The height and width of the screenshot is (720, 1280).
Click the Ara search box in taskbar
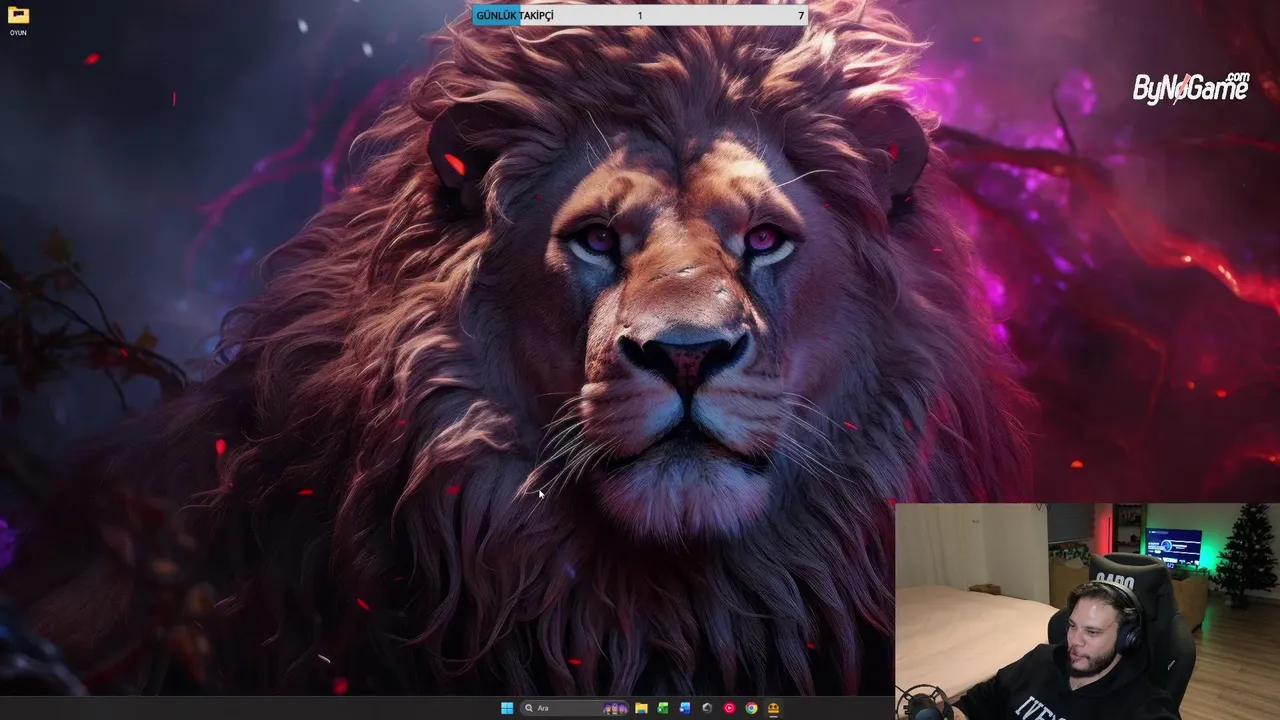(574, 708)
